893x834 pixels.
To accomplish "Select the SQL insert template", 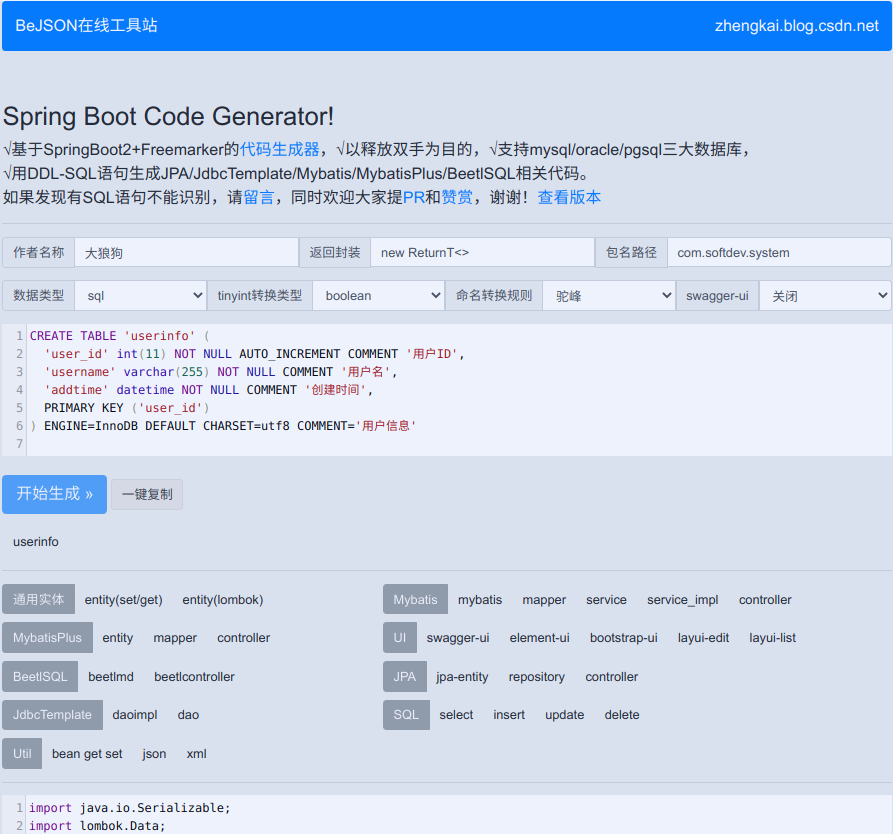I will [508, 715].
